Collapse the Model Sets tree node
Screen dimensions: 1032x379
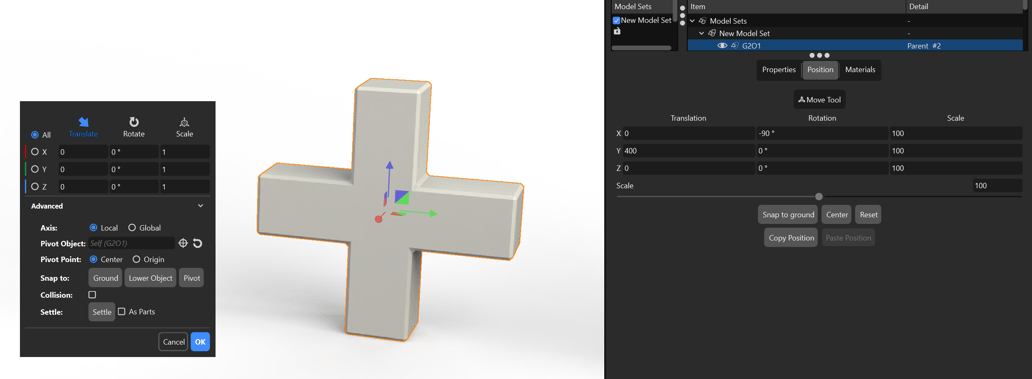click(x=692, y=21)
